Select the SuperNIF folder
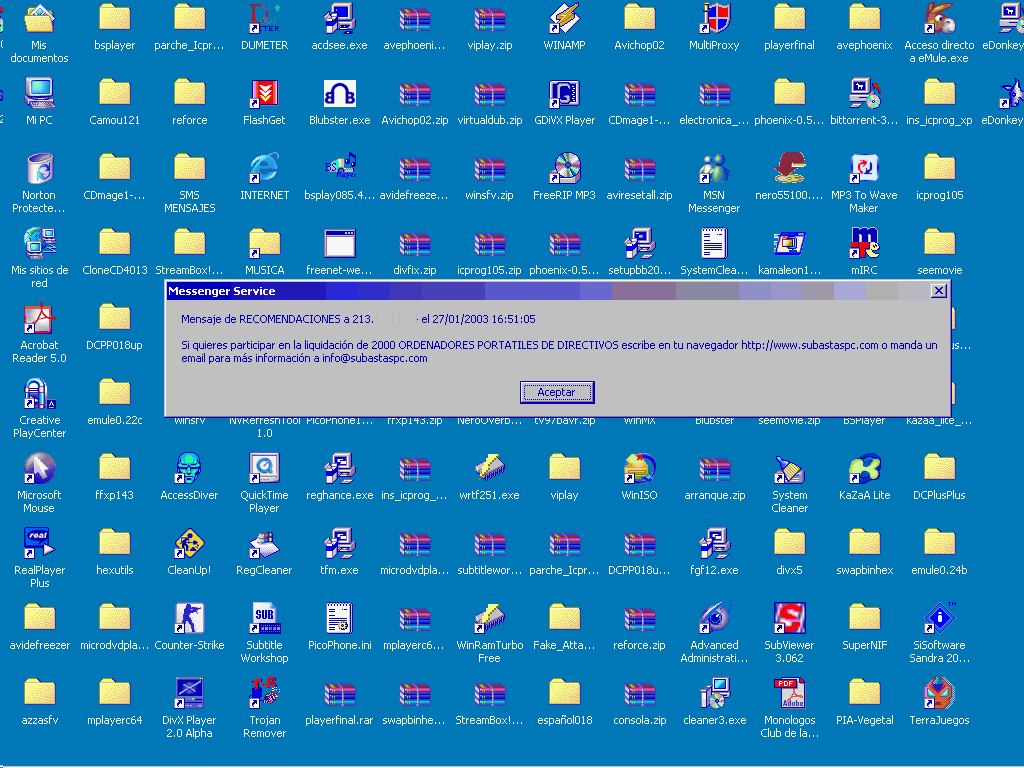 864,619
